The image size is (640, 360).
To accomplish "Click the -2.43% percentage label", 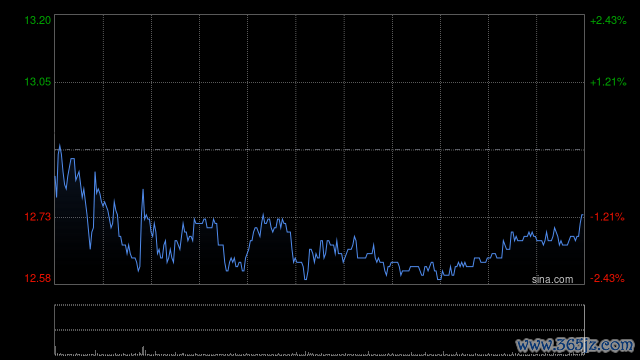I will pyautogui.click(x=607, y=278).
